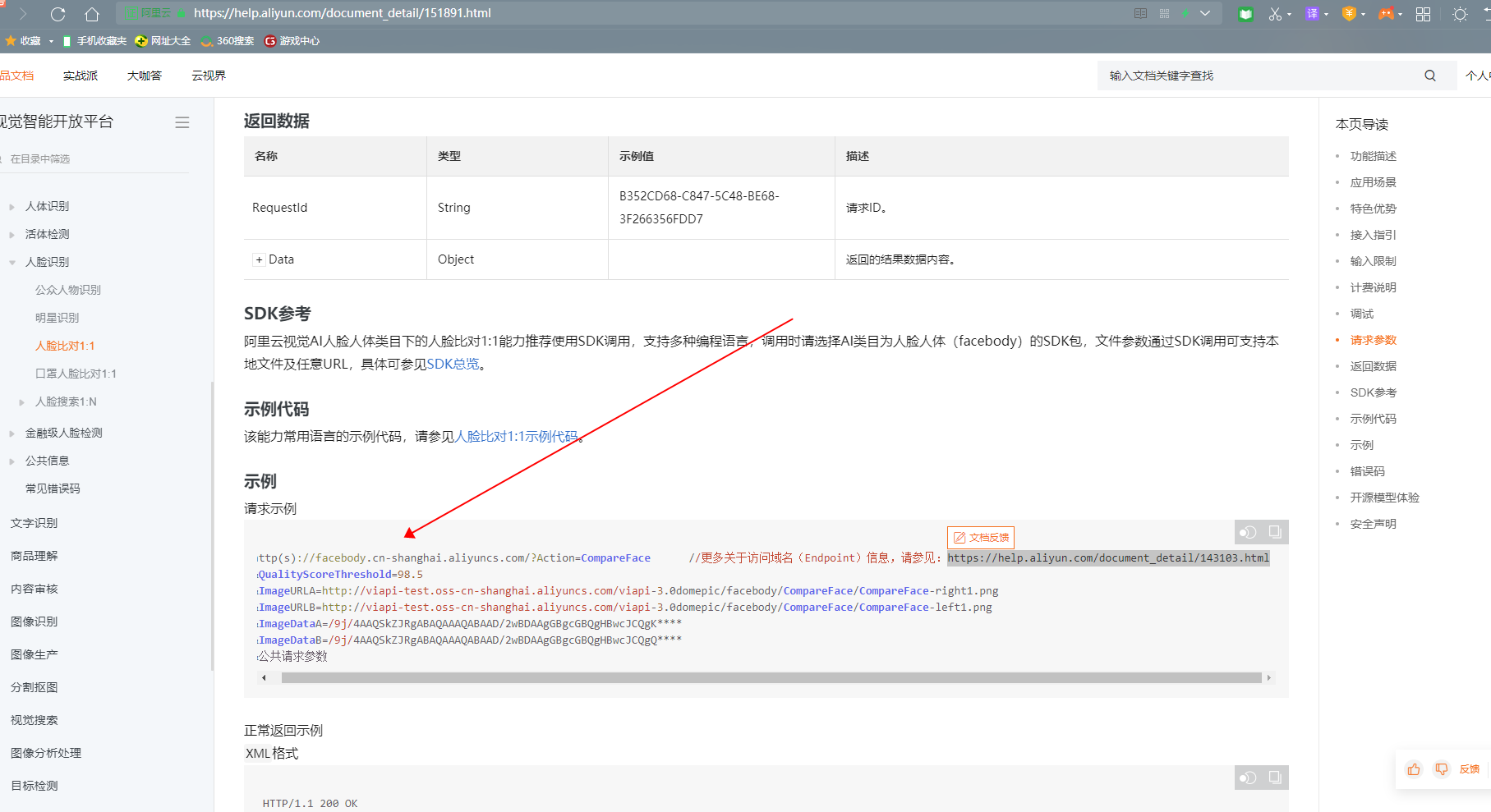This screenshot has width=1491, height=812.
Task: Switch to 大咖答 tab
Action: [145, 76]
